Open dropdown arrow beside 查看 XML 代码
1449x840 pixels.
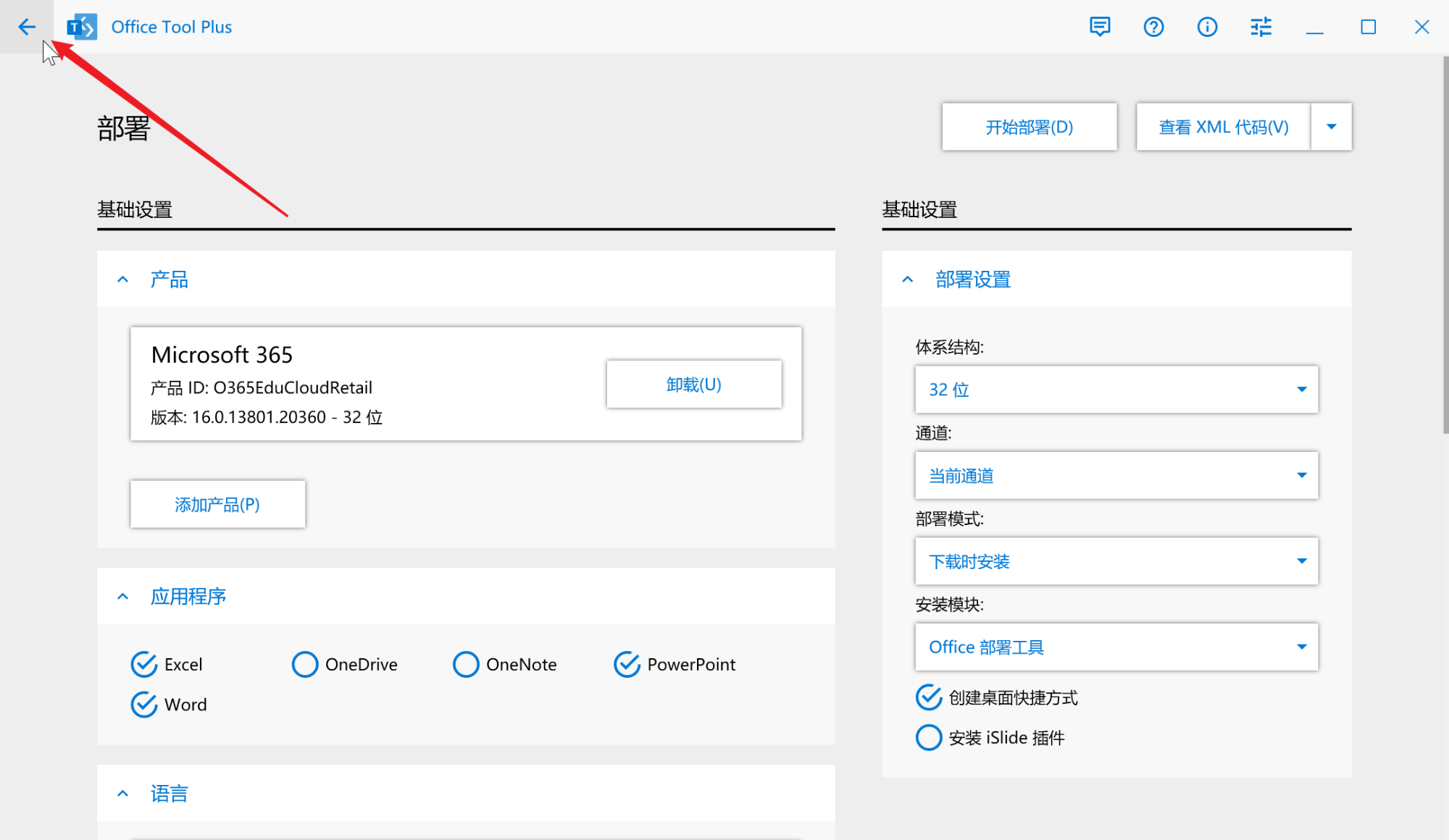tap(1332, 127)
